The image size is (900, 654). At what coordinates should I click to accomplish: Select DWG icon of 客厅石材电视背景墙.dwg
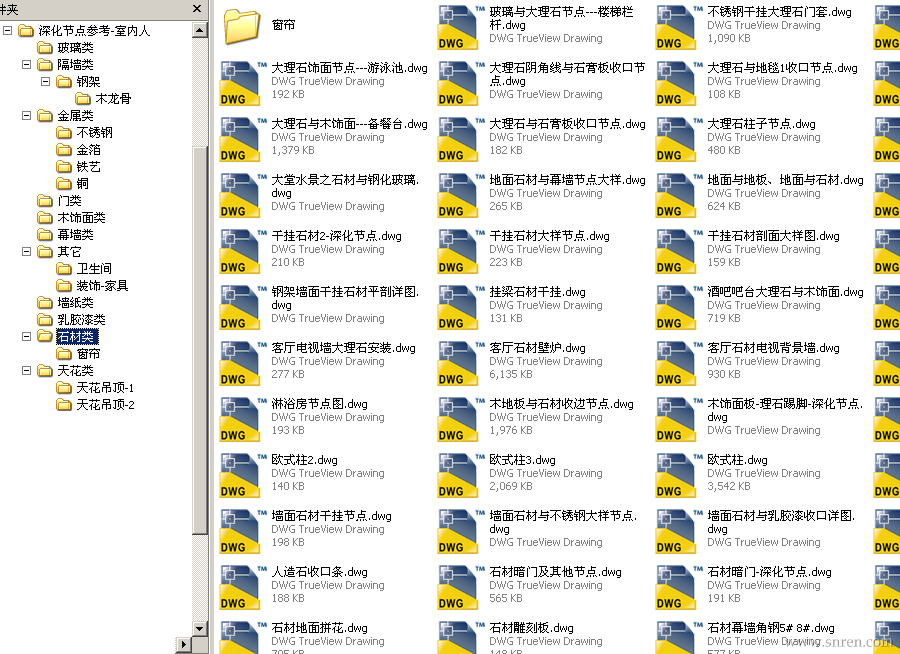click(674, 363)
